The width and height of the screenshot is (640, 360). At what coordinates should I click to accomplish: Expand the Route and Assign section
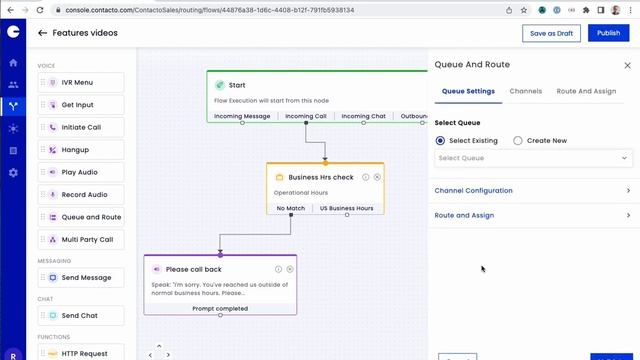(533, 215)
